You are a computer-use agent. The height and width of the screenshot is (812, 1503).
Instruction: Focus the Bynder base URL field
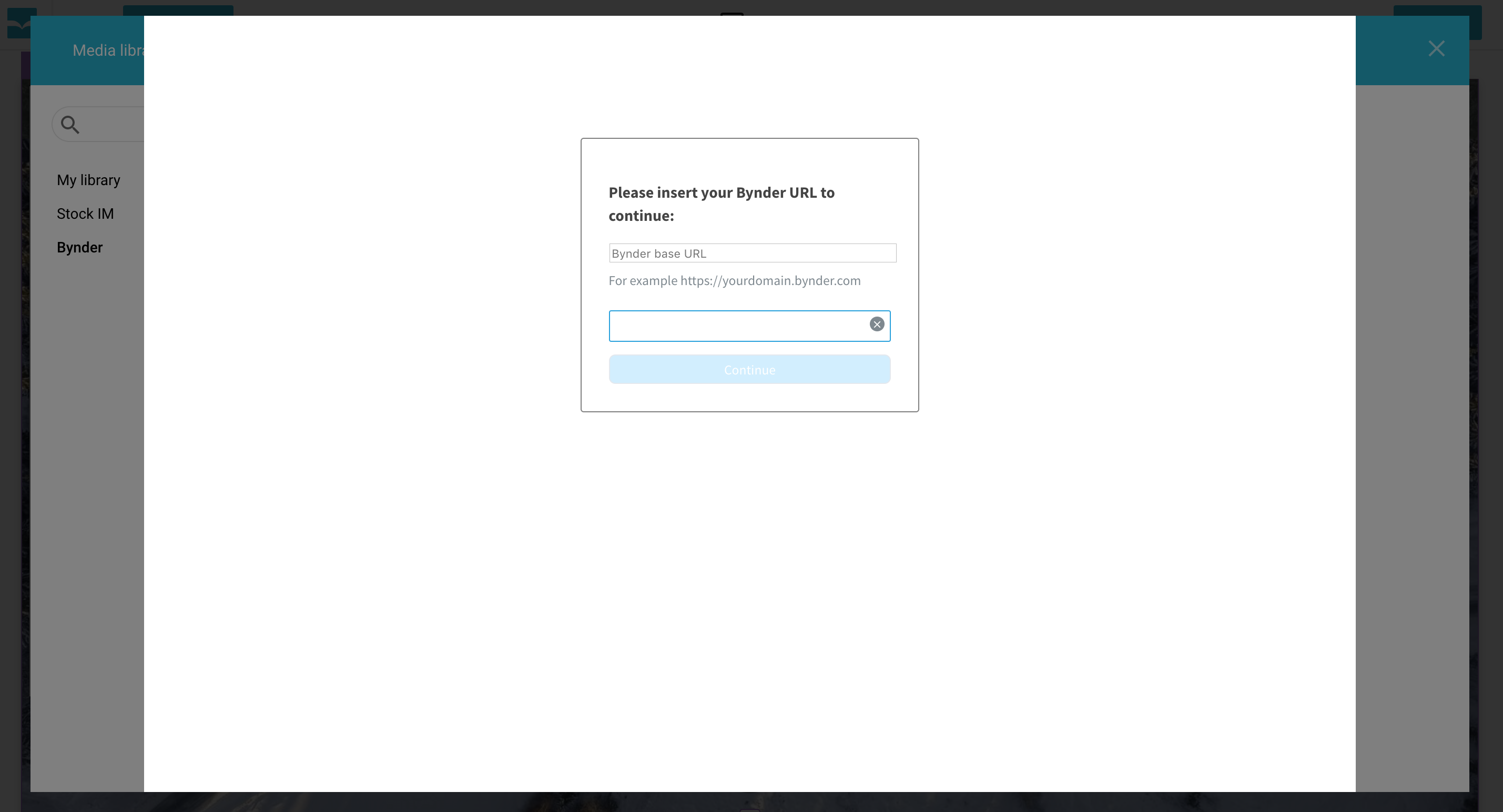pos(752,253)
